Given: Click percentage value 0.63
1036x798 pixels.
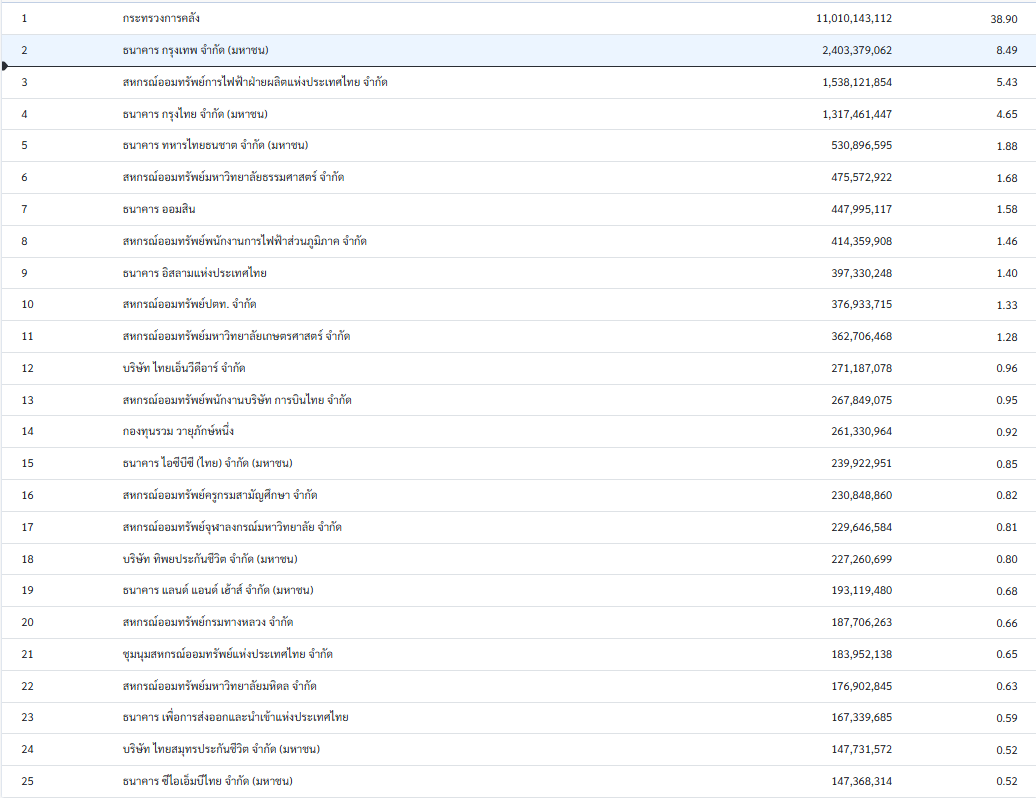Looking at the screenshot, I should tap(1006, 686).
